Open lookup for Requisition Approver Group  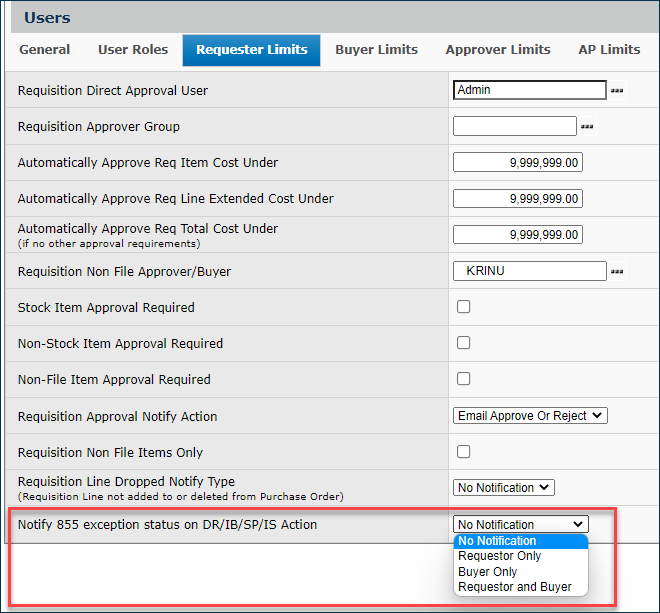(587, 127)
